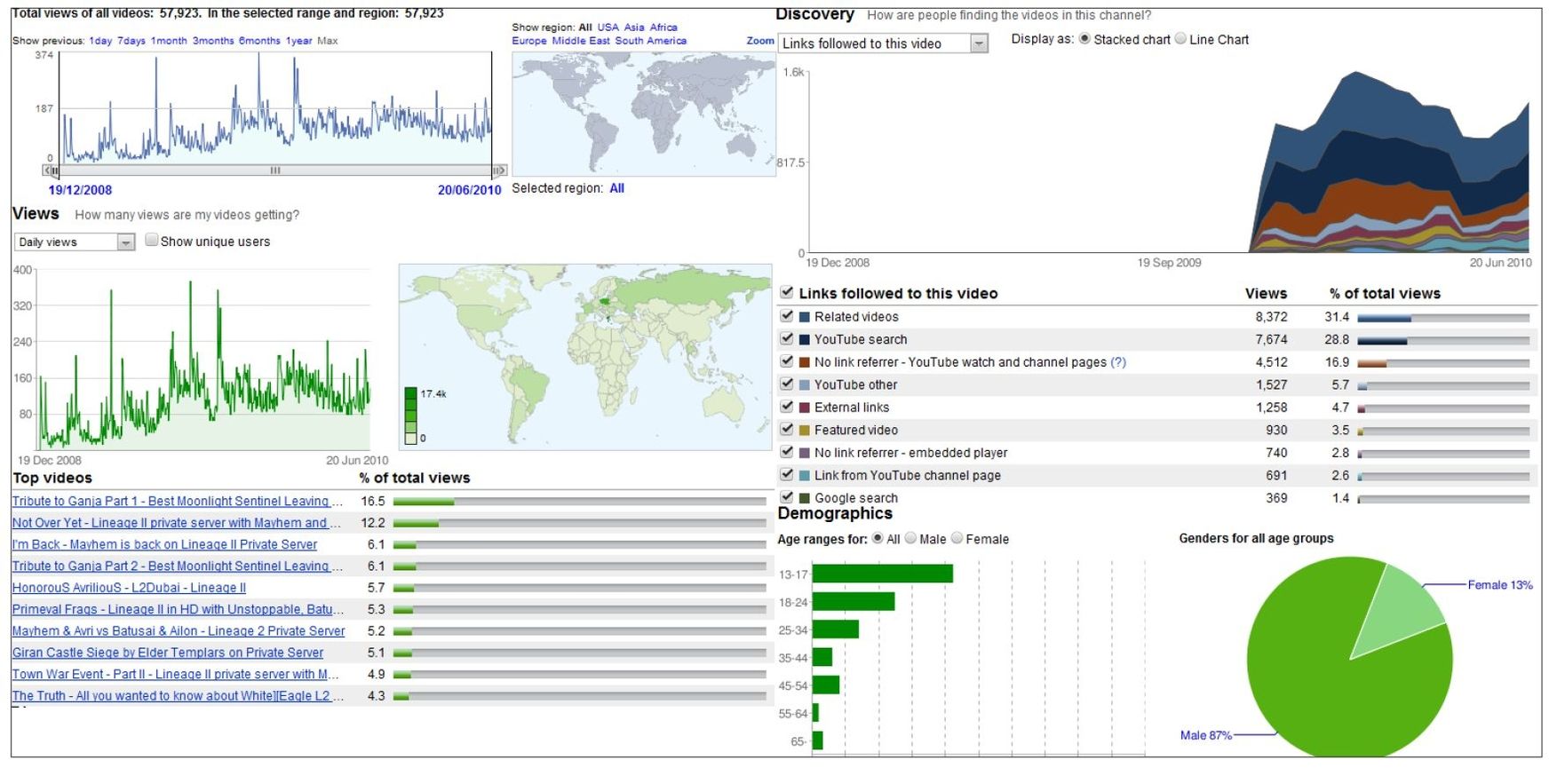Uncheck the YouTube search checkbox
The image size is (1549, 784).
tap(786, 338)
